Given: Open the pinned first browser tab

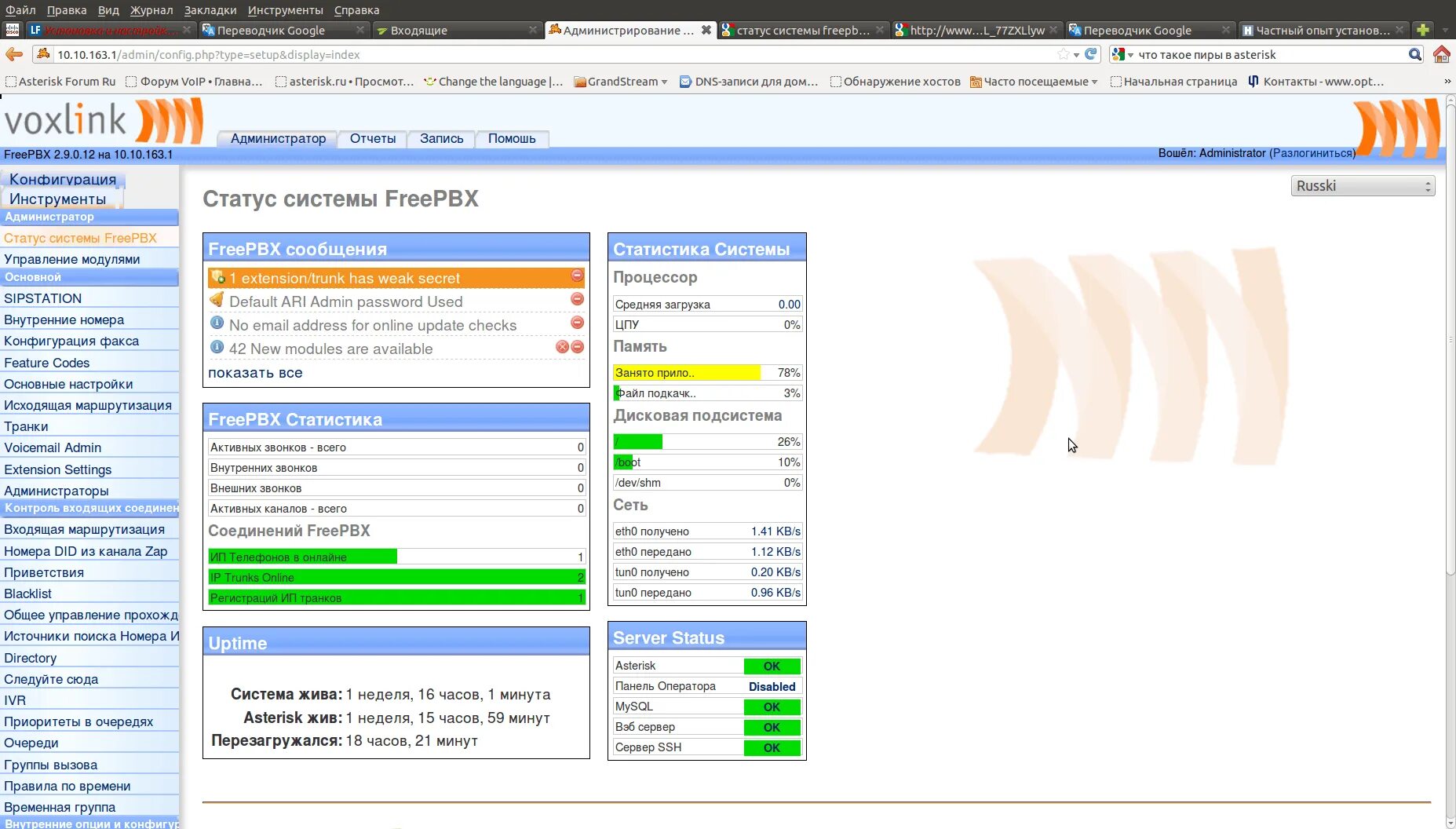Looking at the screenshot, I should [x=13, y=30].
